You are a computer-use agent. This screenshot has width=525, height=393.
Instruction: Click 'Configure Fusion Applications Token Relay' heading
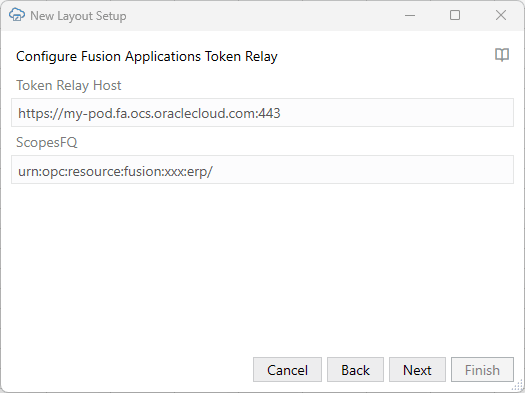pyautogui.click(x=147, y=57)
